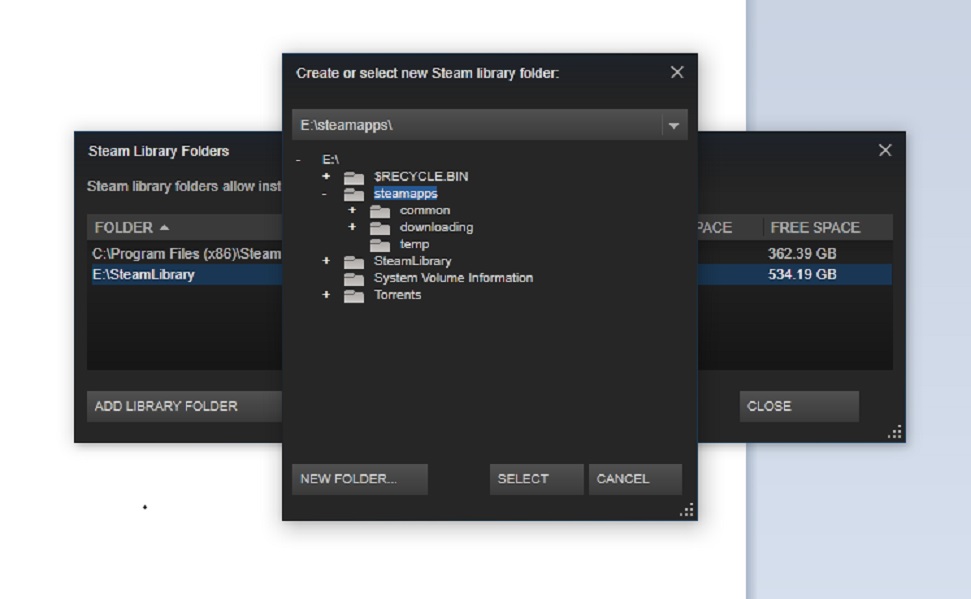Close the Steam Library Folders window

(x=886, y=150)
